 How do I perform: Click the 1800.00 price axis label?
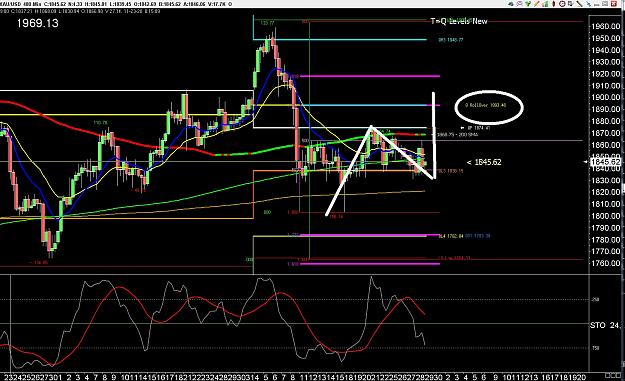605,216
